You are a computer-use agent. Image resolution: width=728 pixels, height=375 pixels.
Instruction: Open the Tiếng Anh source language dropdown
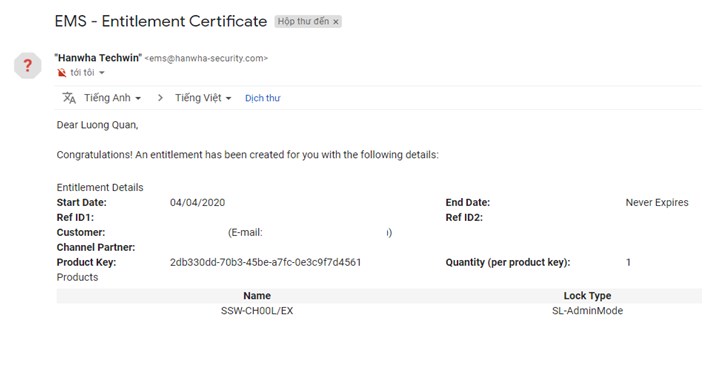point(112,98)
